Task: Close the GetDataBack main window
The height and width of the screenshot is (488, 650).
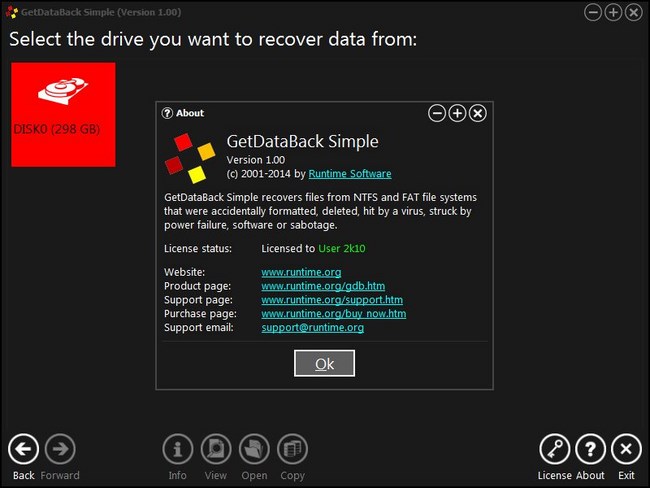Action: tap(634, 12)
